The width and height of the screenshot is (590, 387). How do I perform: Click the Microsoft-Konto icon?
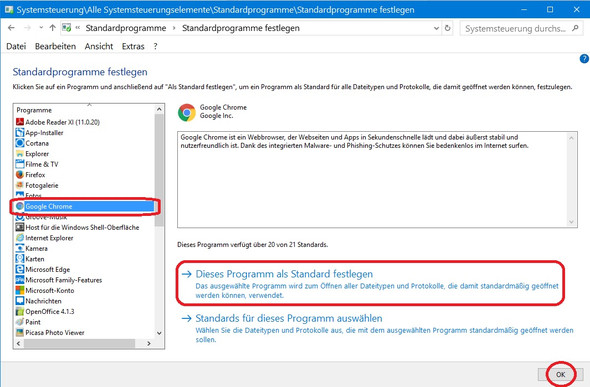[20, 290]
